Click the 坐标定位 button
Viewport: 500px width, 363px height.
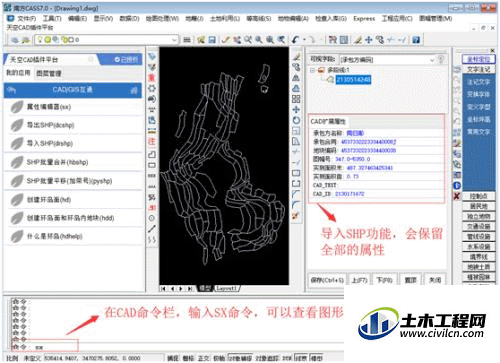[479, 59]
